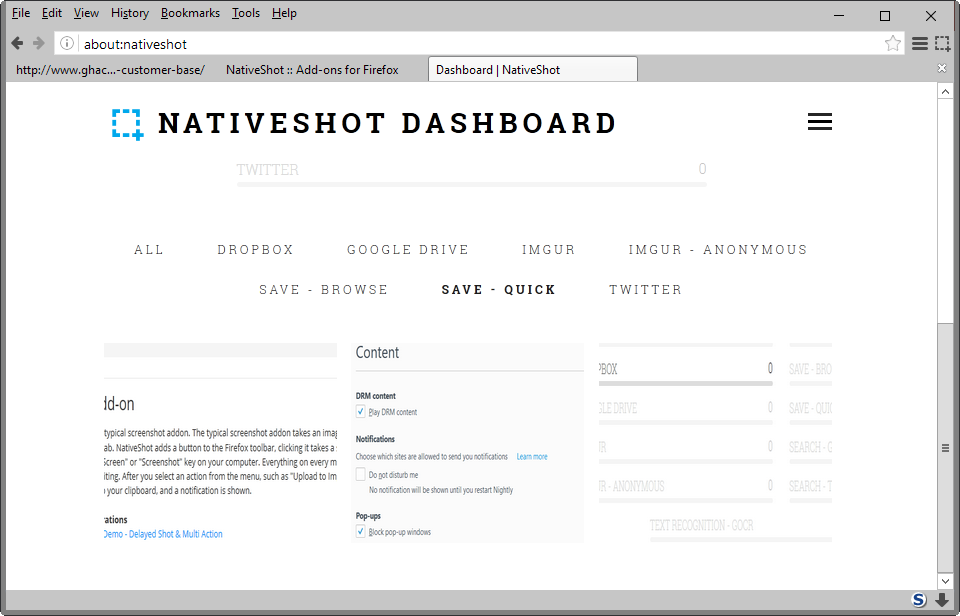Click the scrollbar down arrow
The image size is (960, 616).
pyautogui.click(x=945, y=581)
